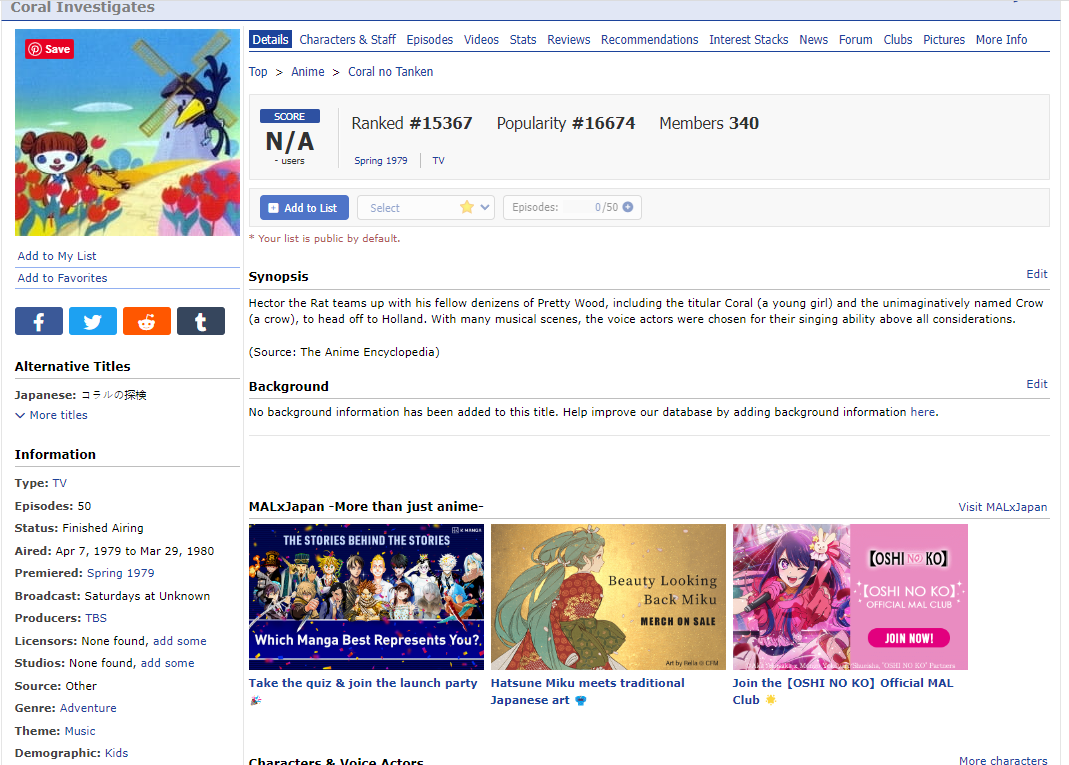Open the Hatsune Miku merch banner

tap(608, 597)
